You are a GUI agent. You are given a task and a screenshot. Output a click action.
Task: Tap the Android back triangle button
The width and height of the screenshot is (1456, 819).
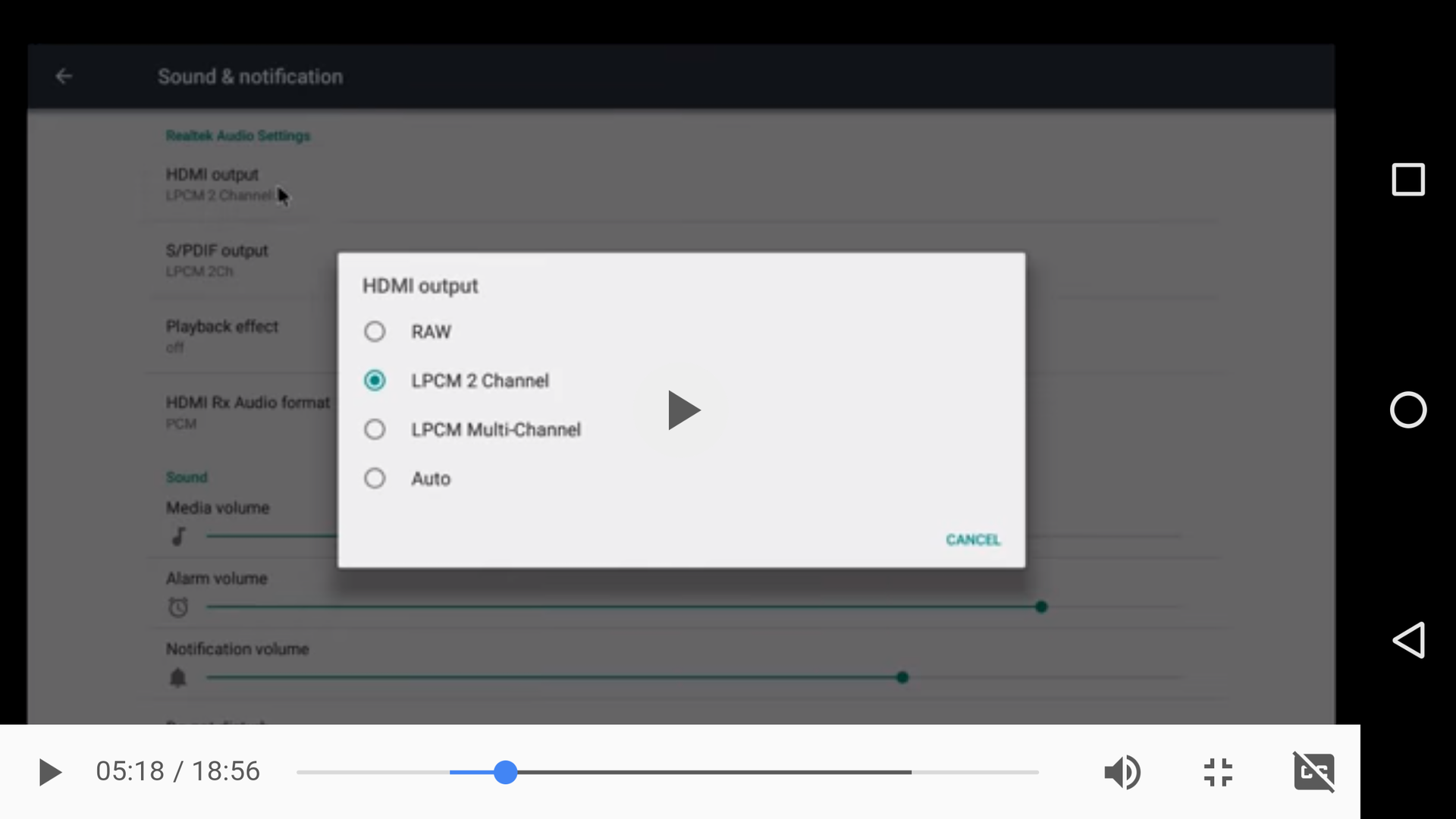[x=1407, y=641]
